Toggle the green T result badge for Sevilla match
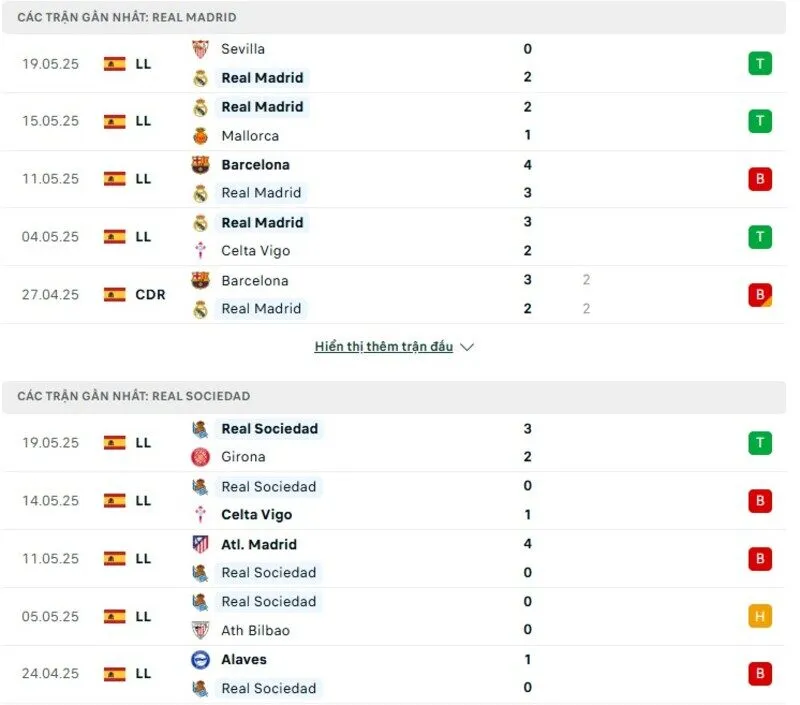Viewport: 800px width, 705px height. [x=760, y=63]
